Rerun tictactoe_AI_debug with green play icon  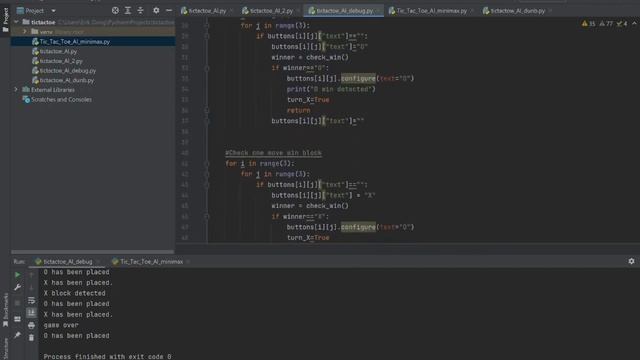click(18, 275)
